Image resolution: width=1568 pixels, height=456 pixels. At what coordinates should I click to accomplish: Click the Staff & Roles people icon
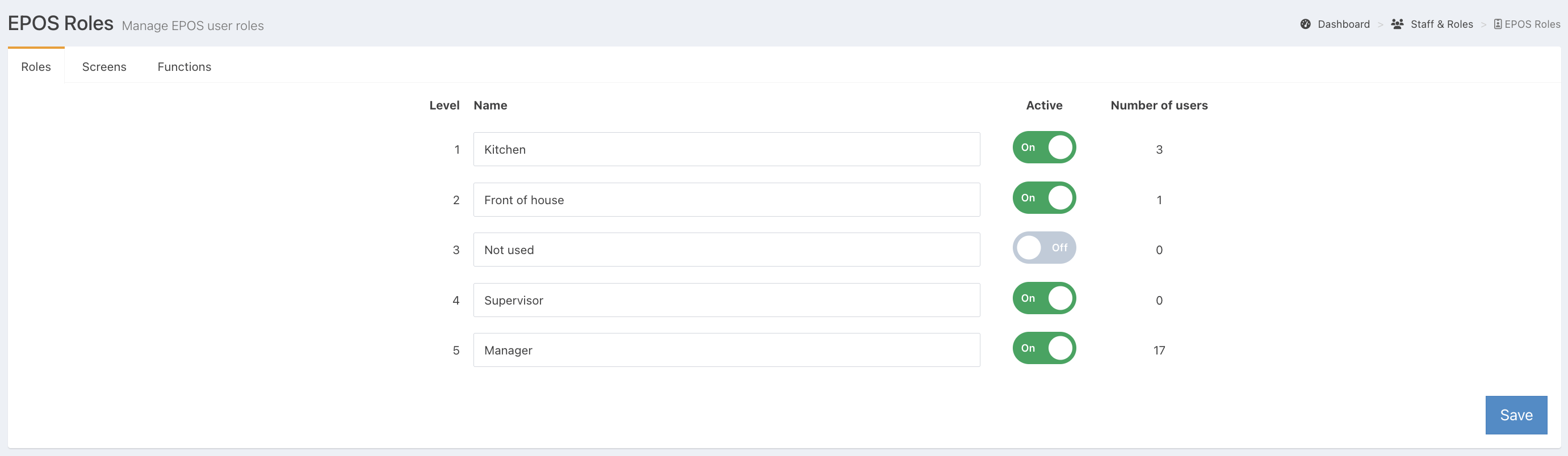[x=1397, y=24]
